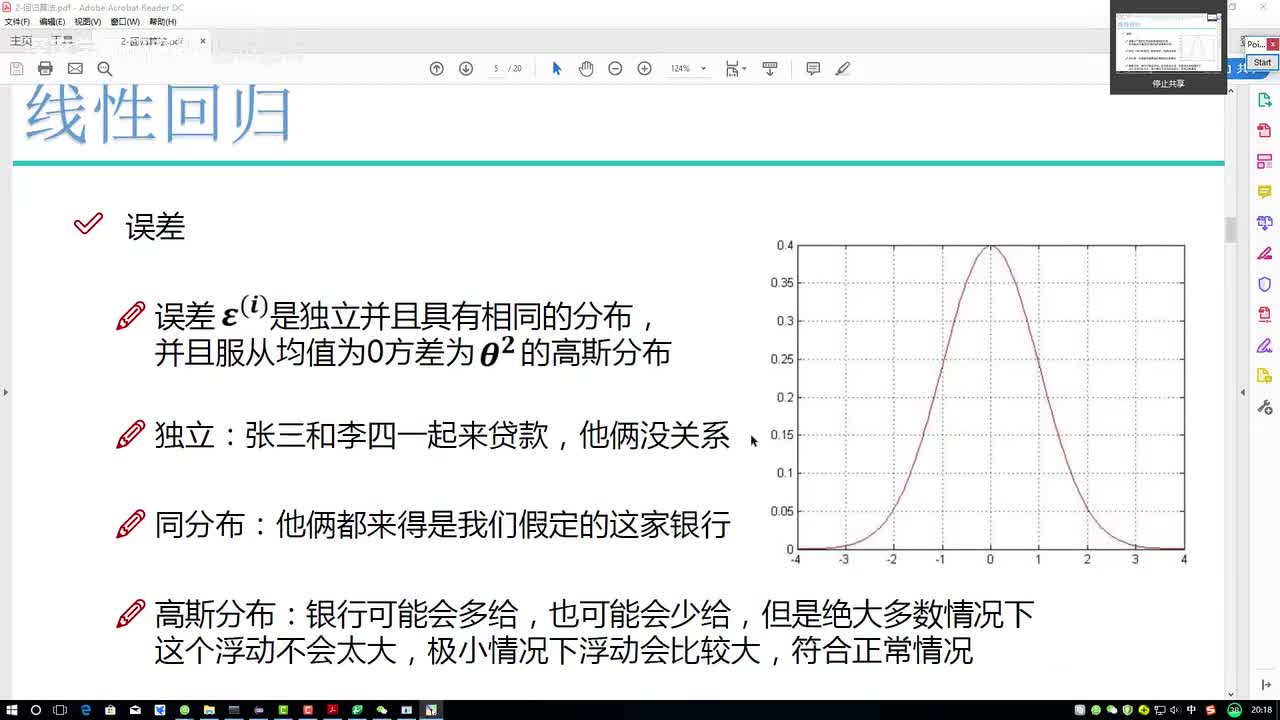Click the Start button in Poi window
Screen dimensions: 1280x720
tap(1262, 62)
